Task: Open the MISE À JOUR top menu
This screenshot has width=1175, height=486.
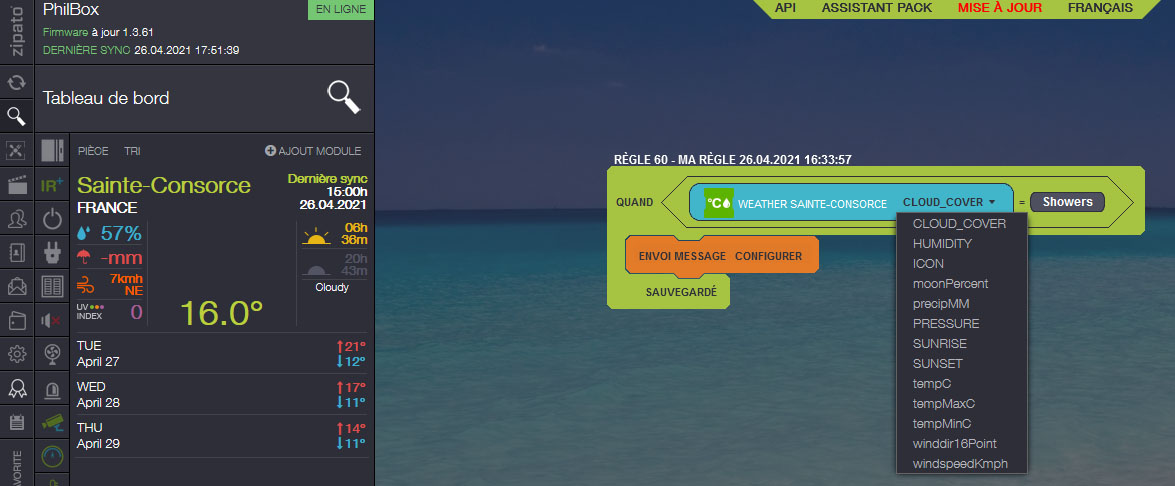Action: point(999,8)
